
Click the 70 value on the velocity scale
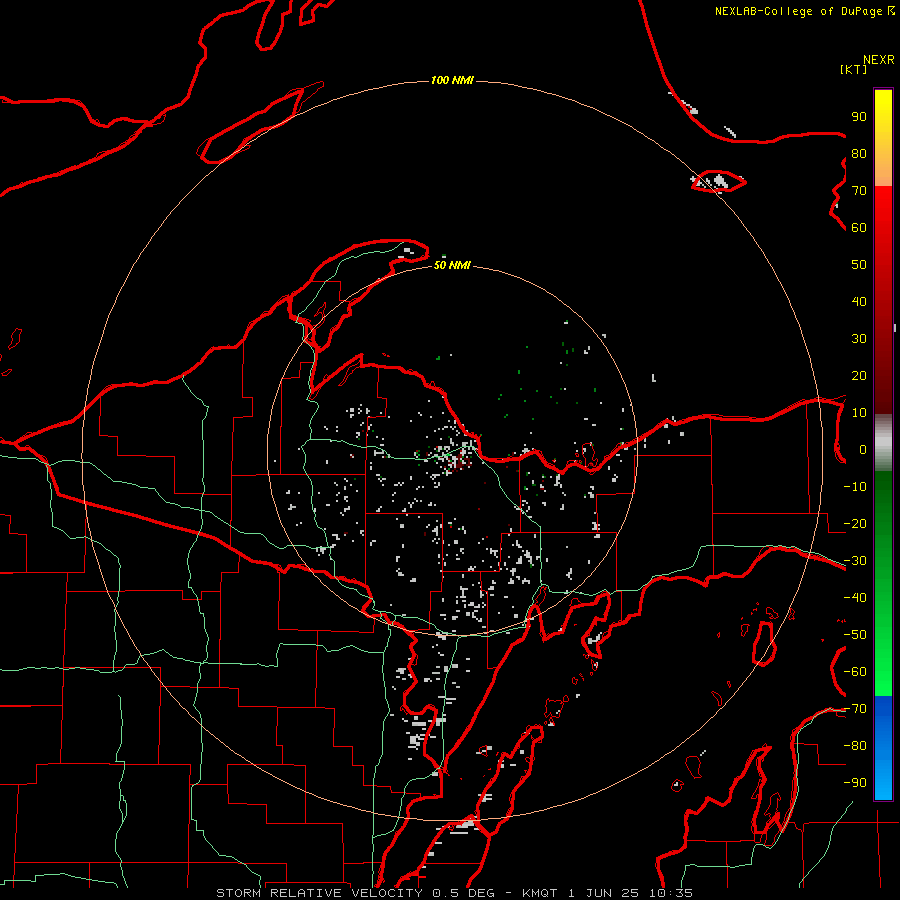859,191
